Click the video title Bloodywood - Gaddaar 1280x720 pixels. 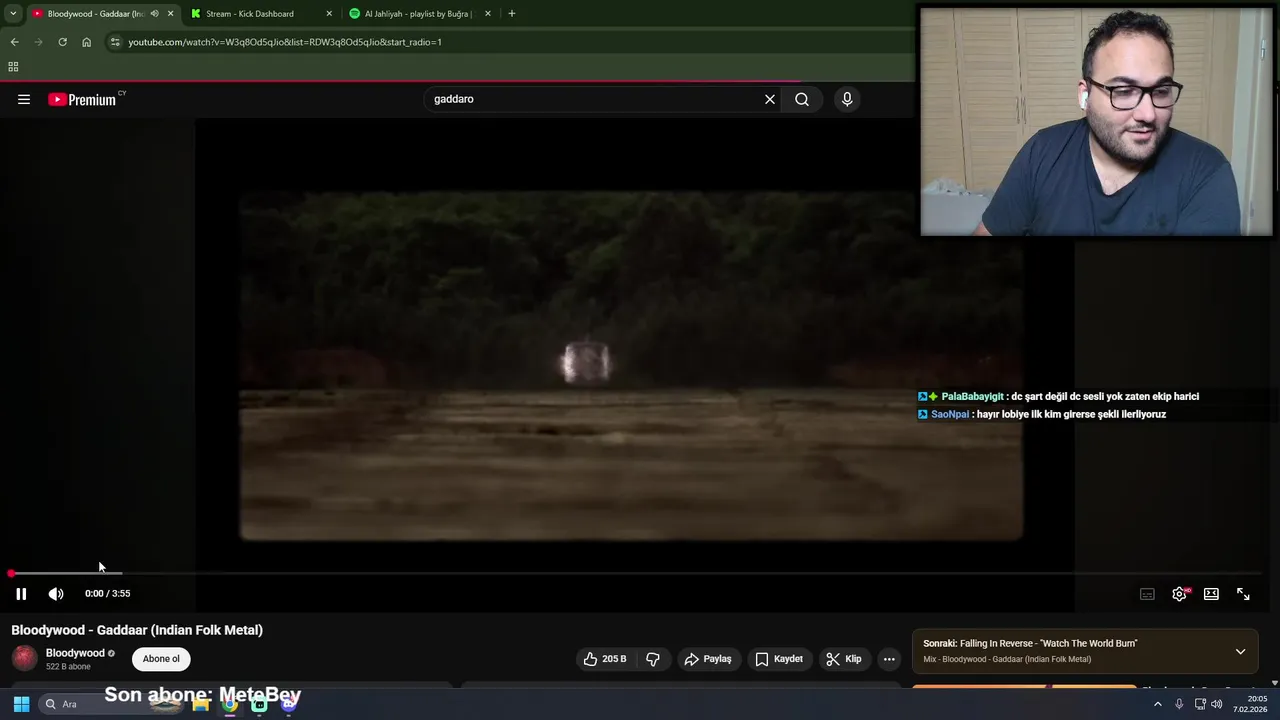tap(137, 630)
